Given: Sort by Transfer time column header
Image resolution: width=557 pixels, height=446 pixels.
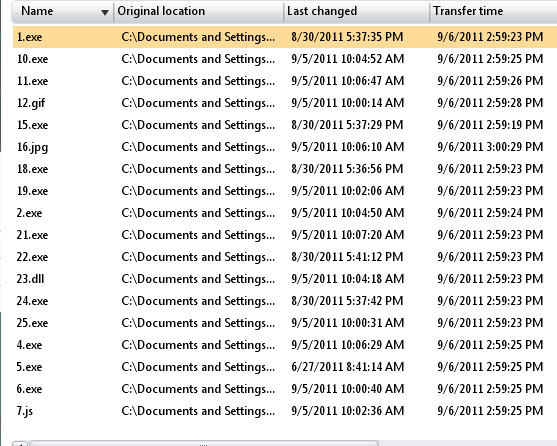Looking at the screenshot, I should [493, 12].
